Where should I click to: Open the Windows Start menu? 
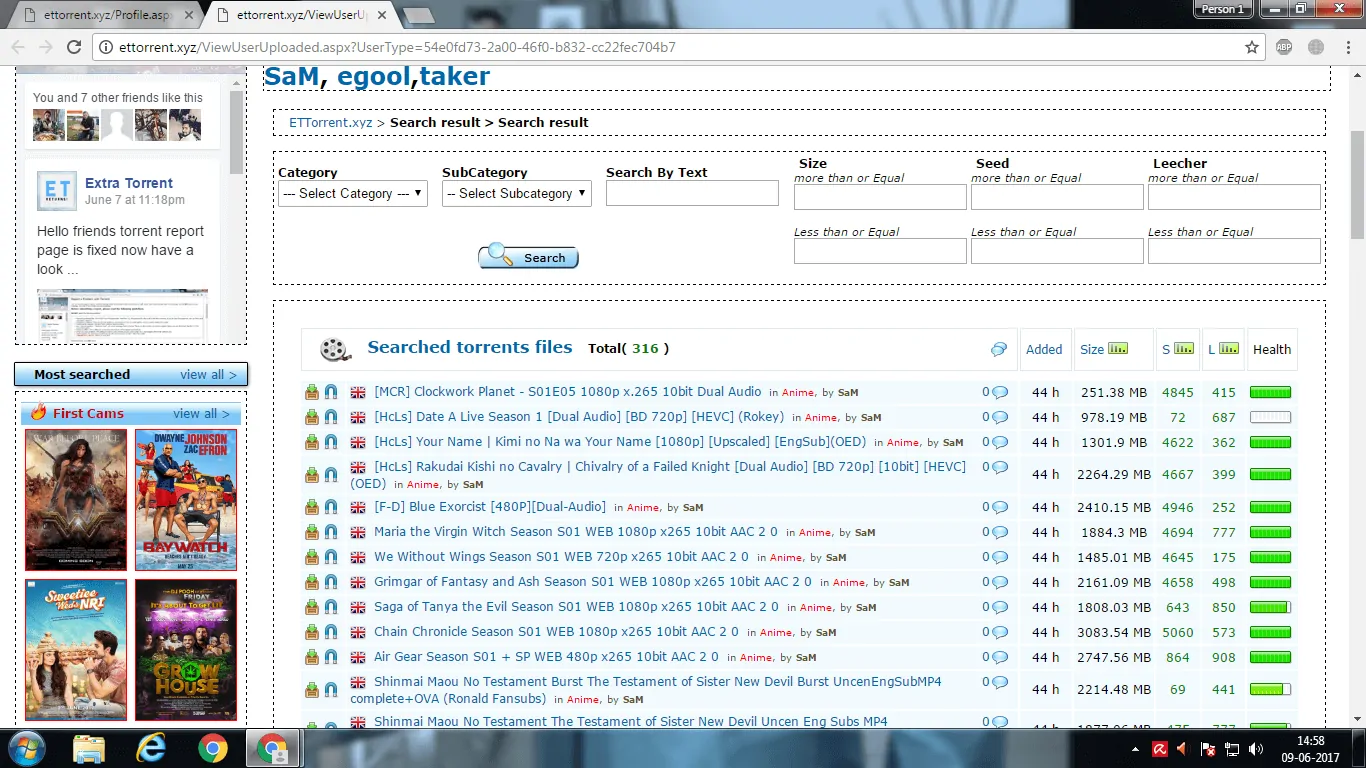coord(27,748)
